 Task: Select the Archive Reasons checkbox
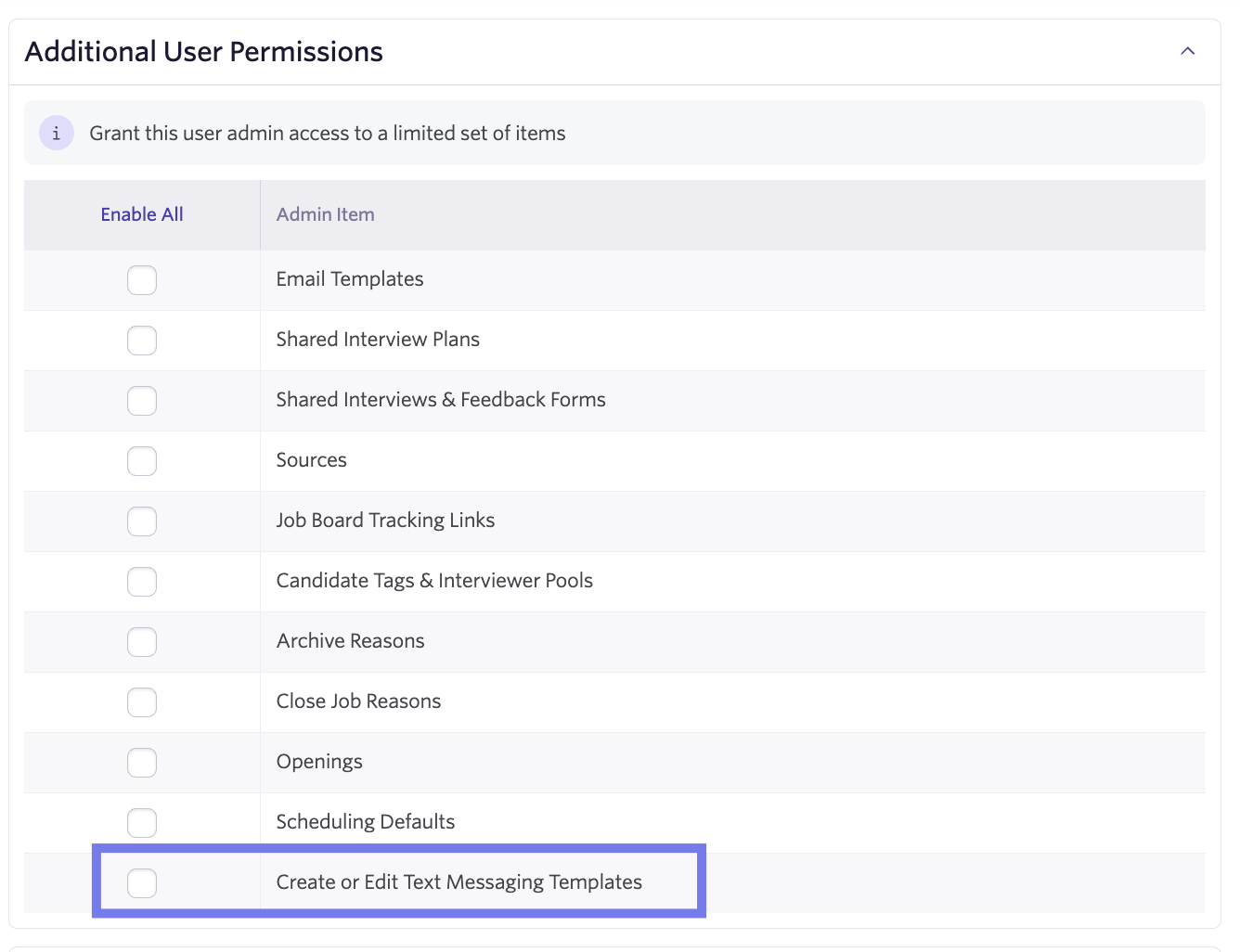(x=142, y=642)
